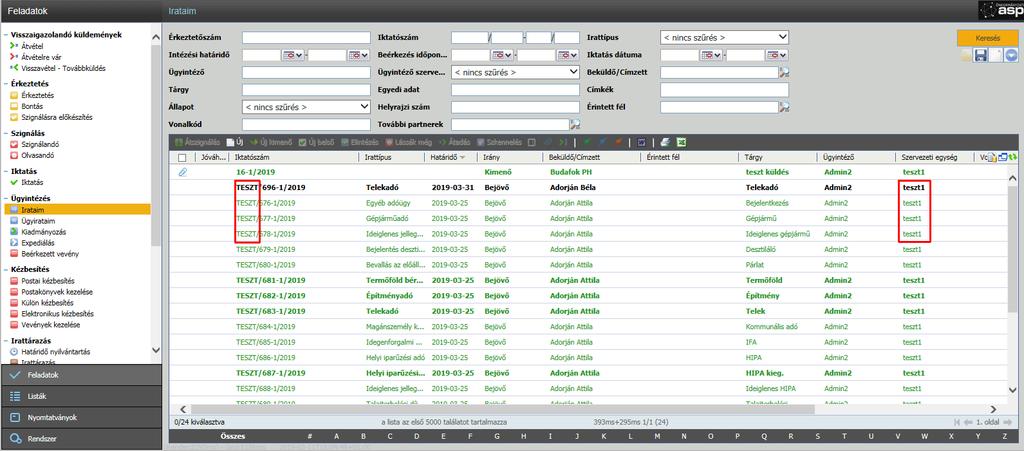The width and height of the screenshot is (1024, 451).
Task: Select row TESZT/681-1/2019
Action: click(x=588, y=280)
